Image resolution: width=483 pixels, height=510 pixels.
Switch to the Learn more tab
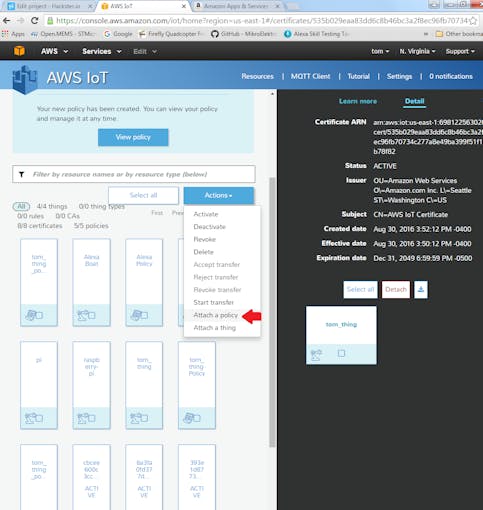pyautogui.click(x=358, y=101)
